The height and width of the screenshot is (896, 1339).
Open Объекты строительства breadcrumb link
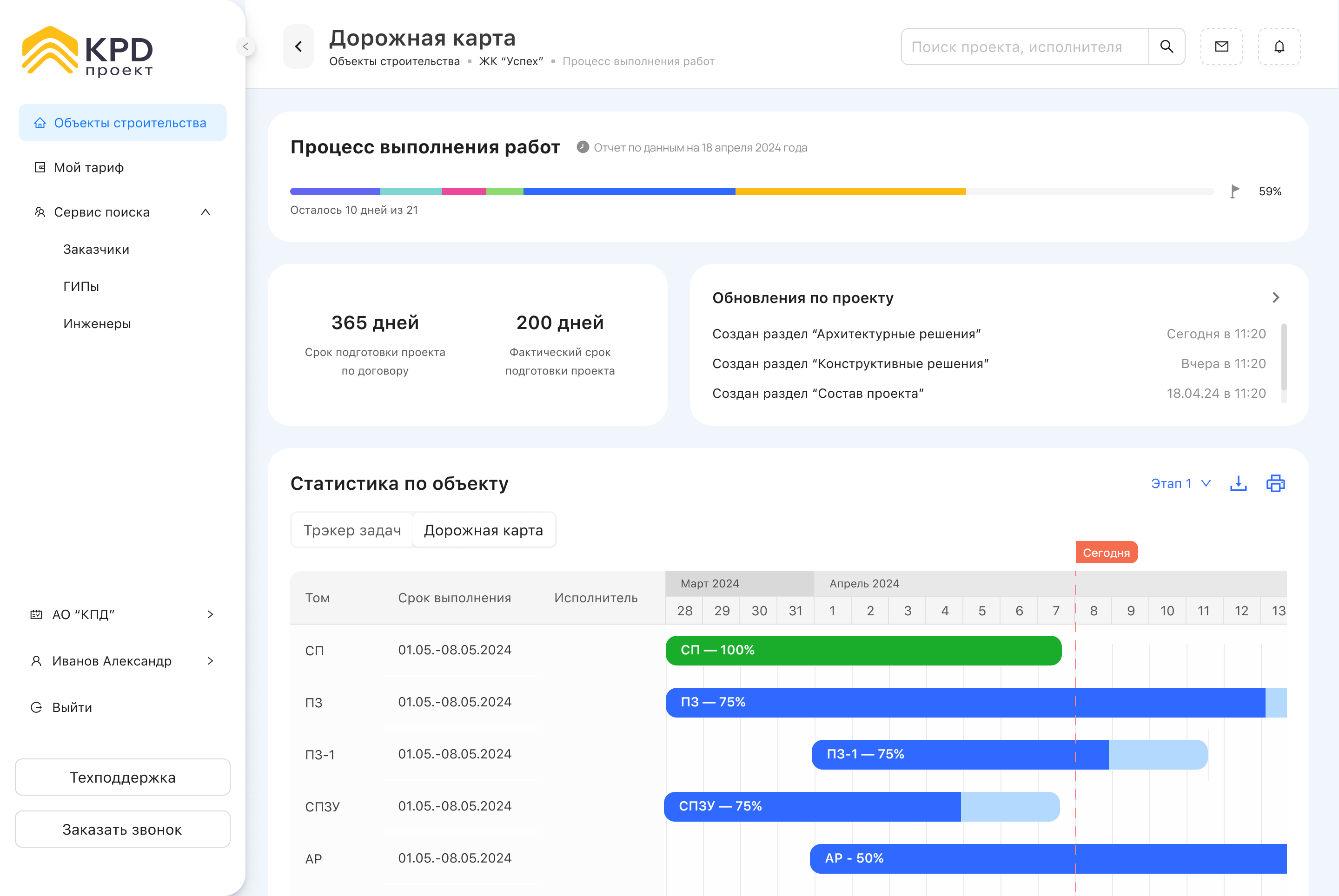tap(395, 61)
